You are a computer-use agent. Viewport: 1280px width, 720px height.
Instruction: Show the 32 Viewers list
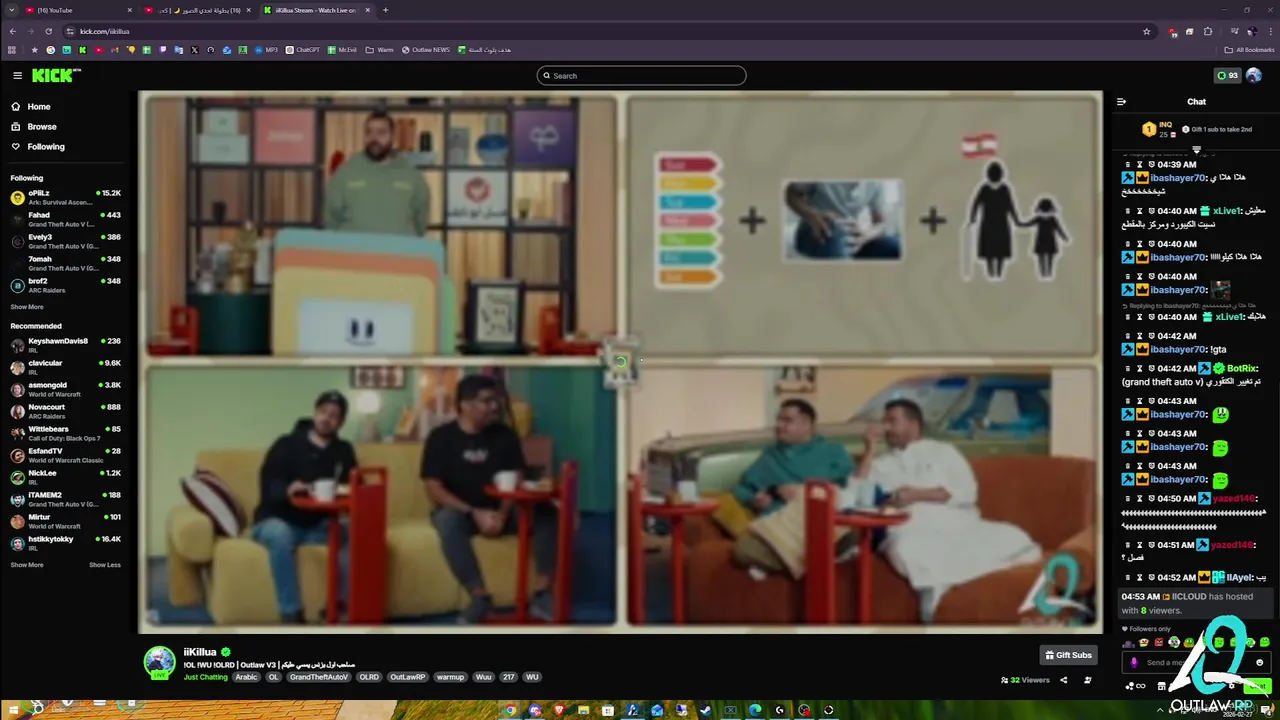point(1025,680)
